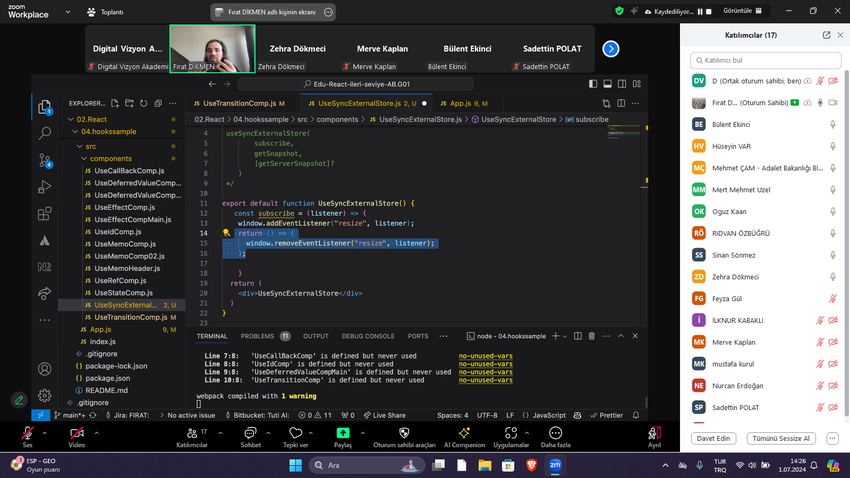Click the New Folder icon in Explorer header
Screen dimensions: 850x478
[x=129, y=103]
